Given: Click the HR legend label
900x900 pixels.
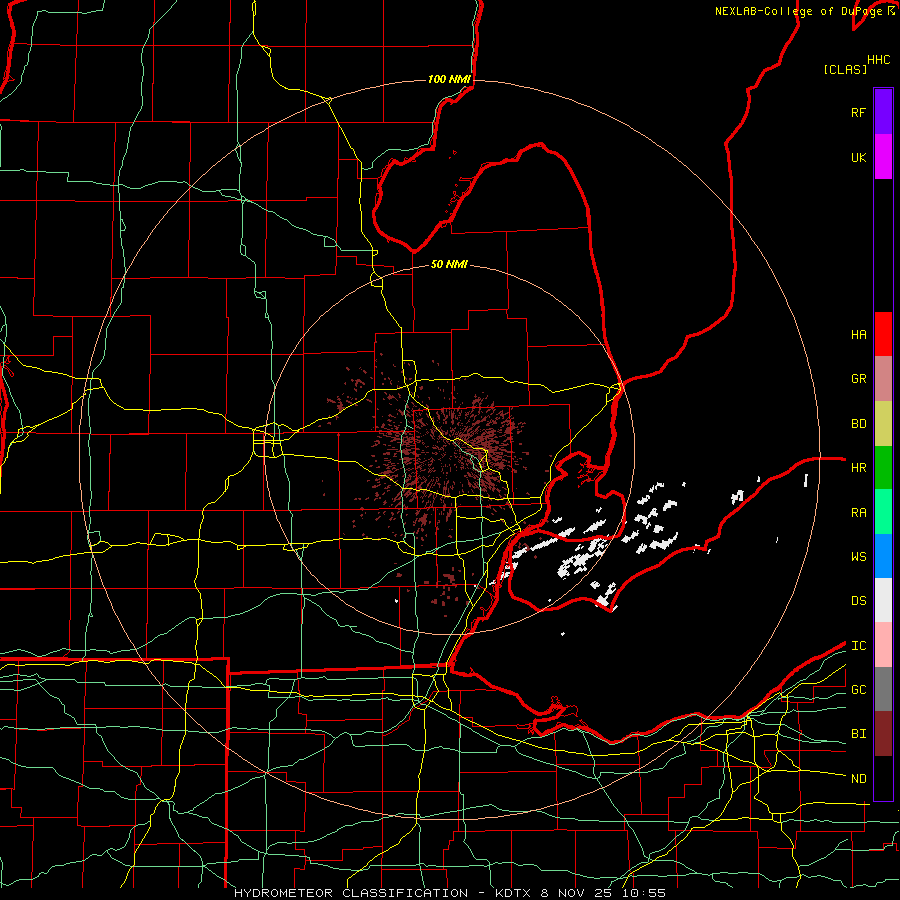Looking at the screenshot, I should 858,468.
